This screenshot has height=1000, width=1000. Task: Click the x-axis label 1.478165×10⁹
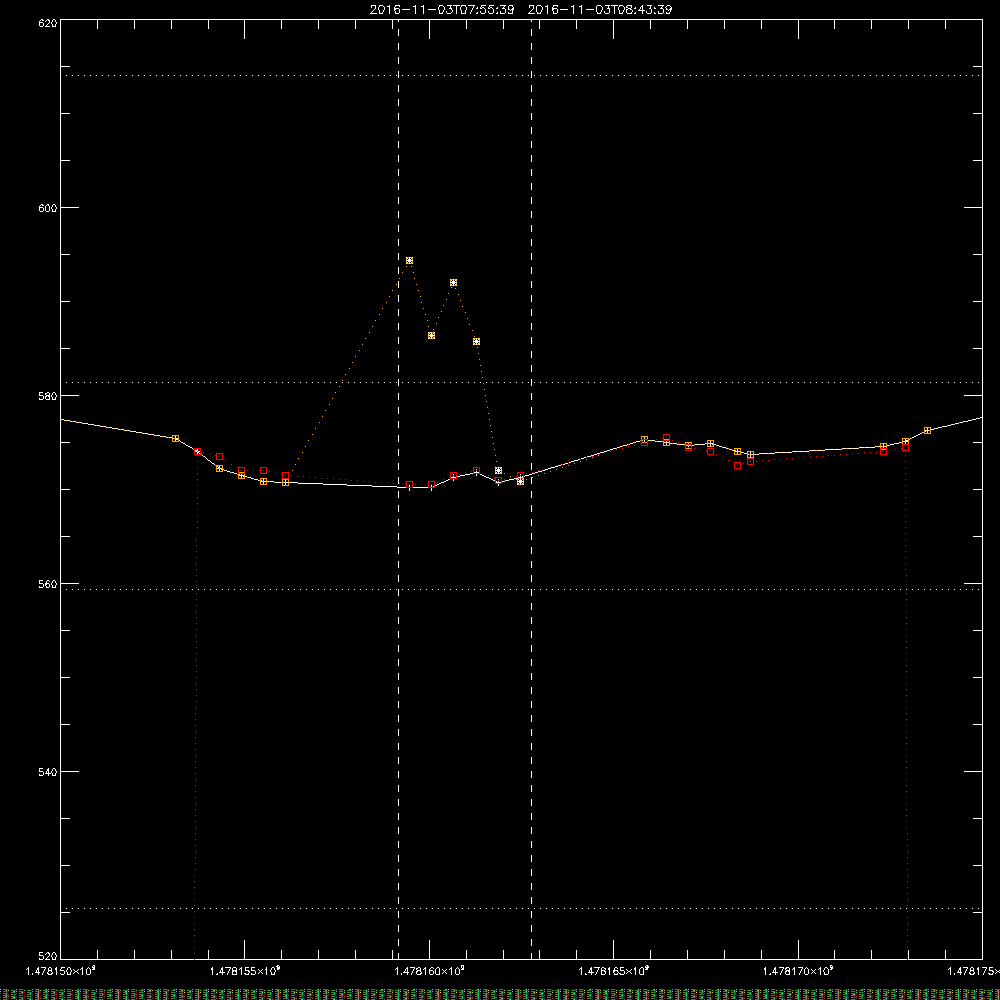614,971
